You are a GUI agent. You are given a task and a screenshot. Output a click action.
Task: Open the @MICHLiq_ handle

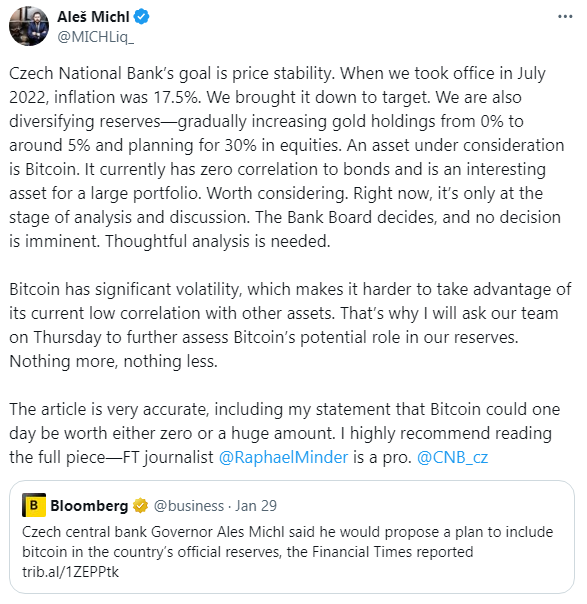(x=96, y=37)
